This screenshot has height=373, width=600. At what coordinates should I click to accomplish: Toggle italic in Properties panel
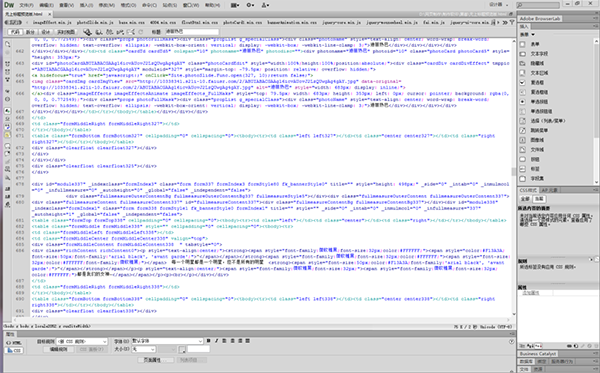click(217, 341)
